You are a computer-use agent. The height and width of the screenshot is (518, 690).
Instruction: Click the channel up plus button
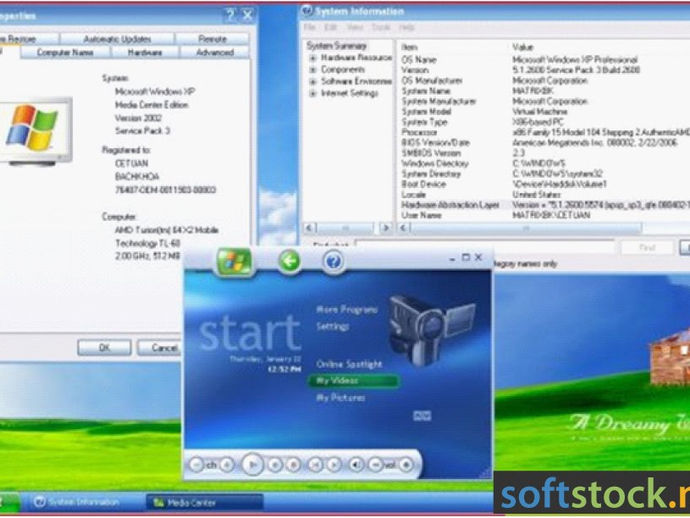point(227,465)
